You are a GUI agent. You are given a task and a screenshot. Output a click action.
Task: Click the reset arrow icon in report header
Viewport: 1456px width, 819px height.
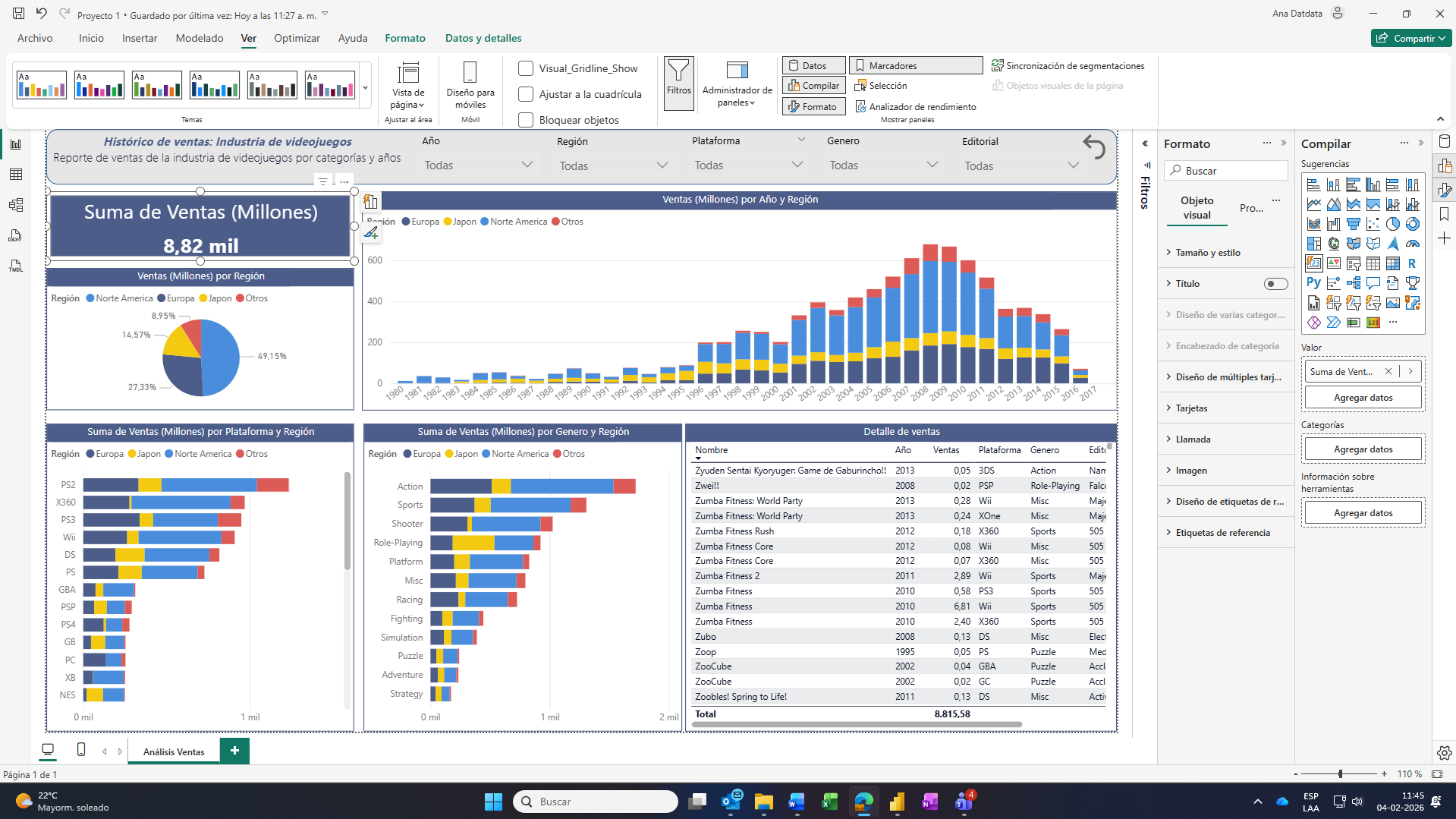[1093, 146]
